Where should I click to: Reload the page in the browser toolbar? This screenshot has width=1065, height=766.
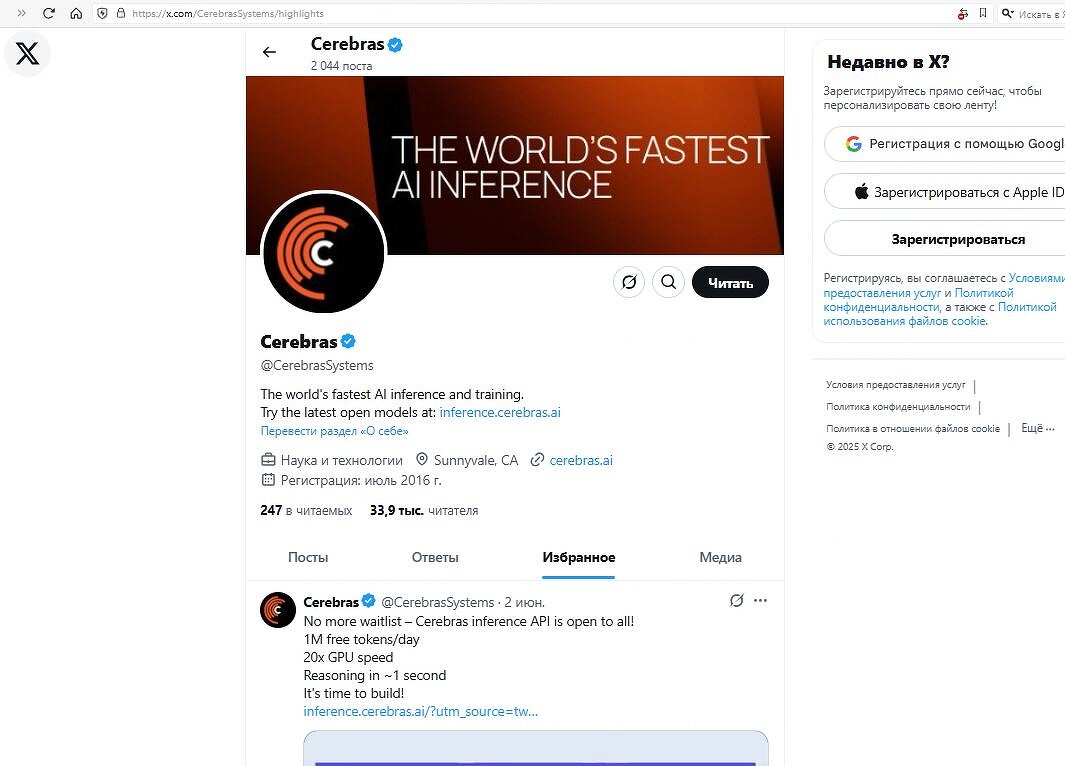pyautogui.click(x=49, y=13)
